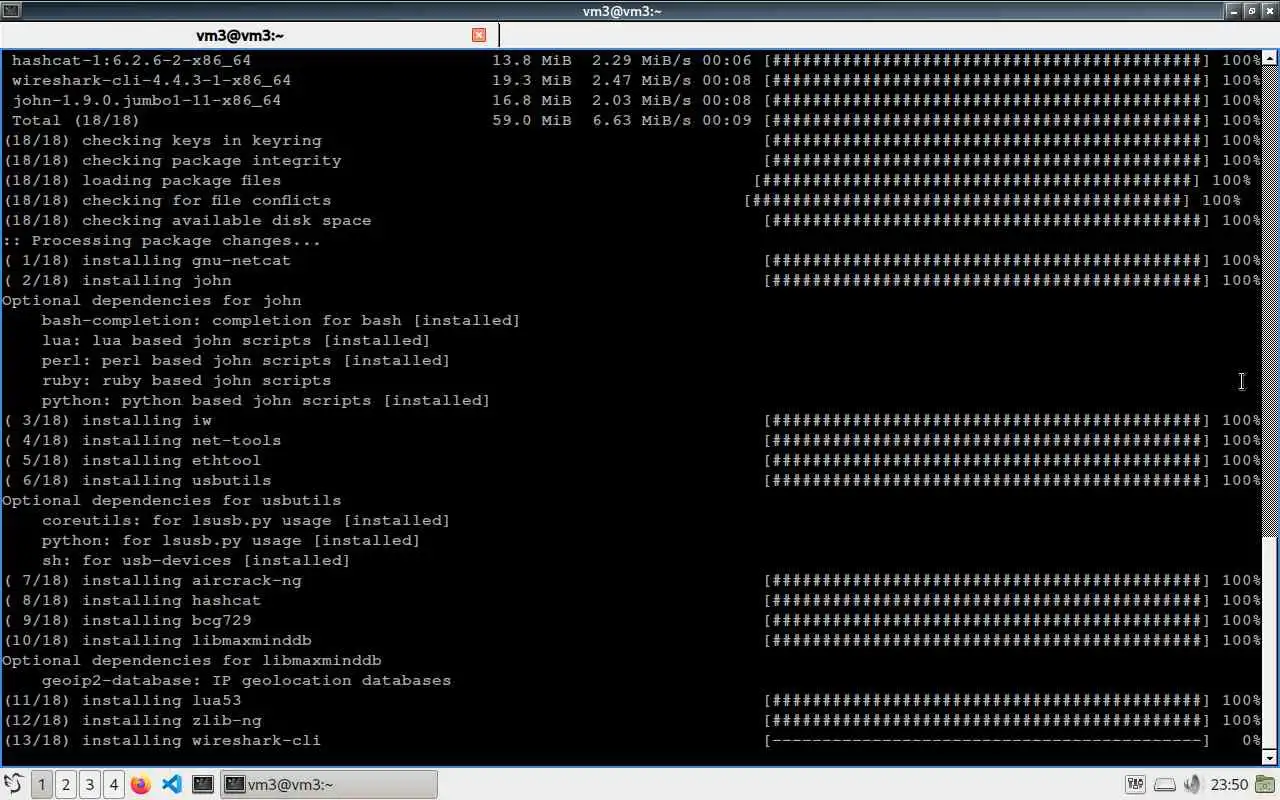Screen dimensions: 1280x800
Task: Click 'geoip2-database: IP geolocation databases' line
Action: tap(246, 680)
